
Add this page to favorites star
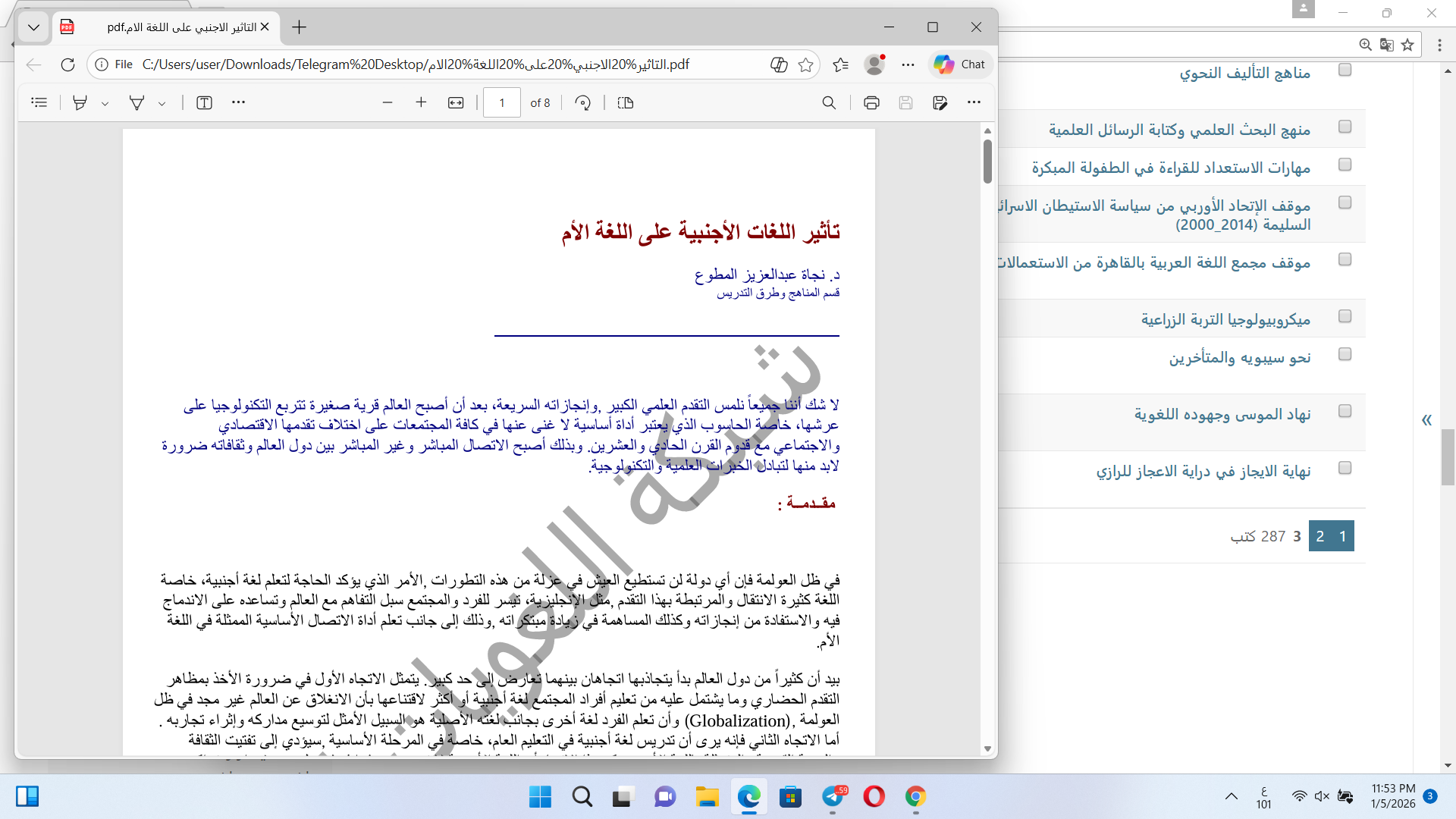(805, 64)
